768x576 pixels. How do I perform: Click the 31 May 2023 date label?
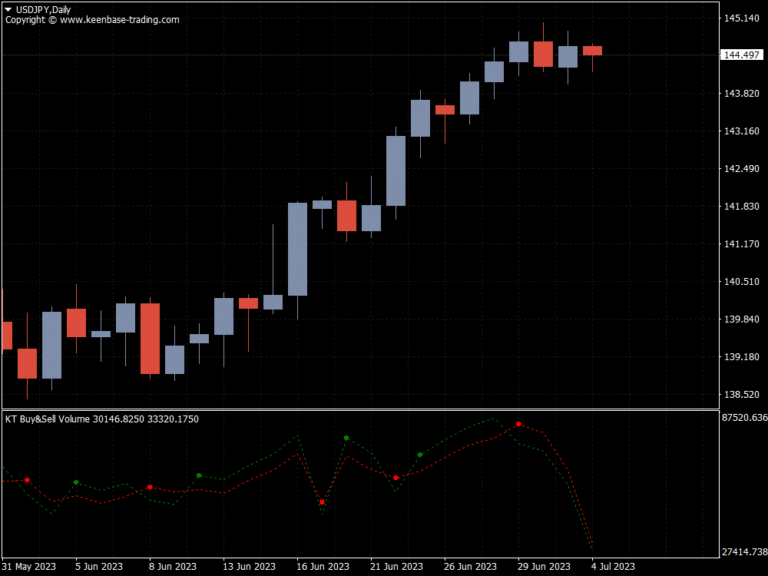coord(30,566)
